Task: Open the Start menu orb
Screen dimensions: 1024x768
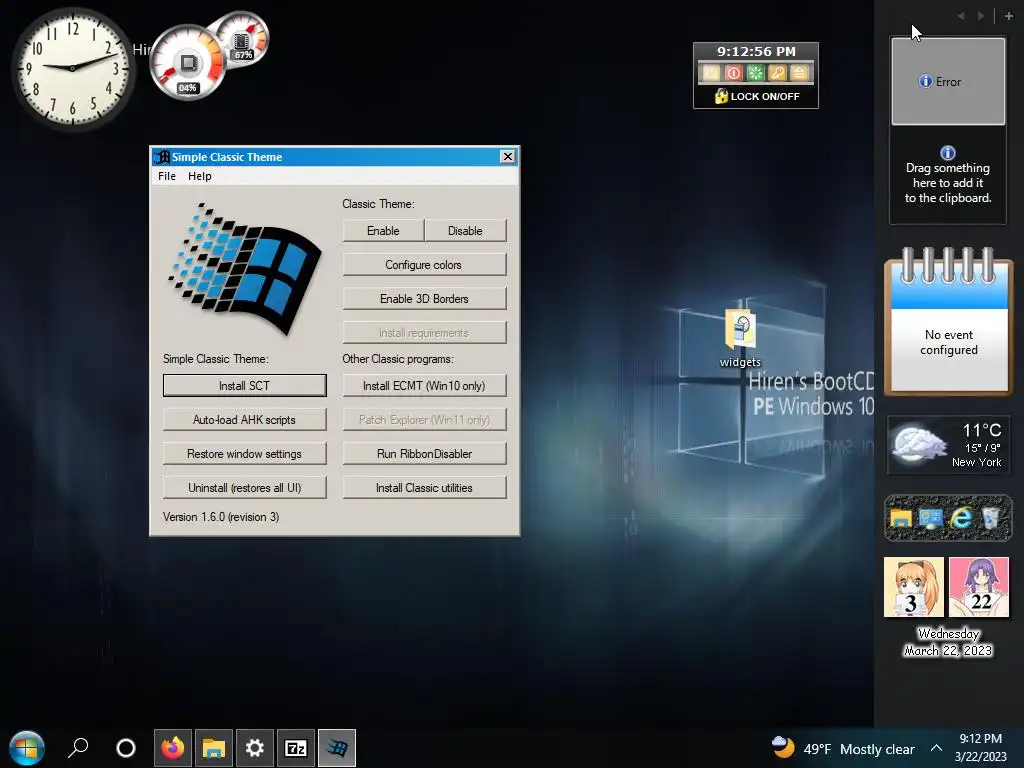Action: click(x=27, y=748)
